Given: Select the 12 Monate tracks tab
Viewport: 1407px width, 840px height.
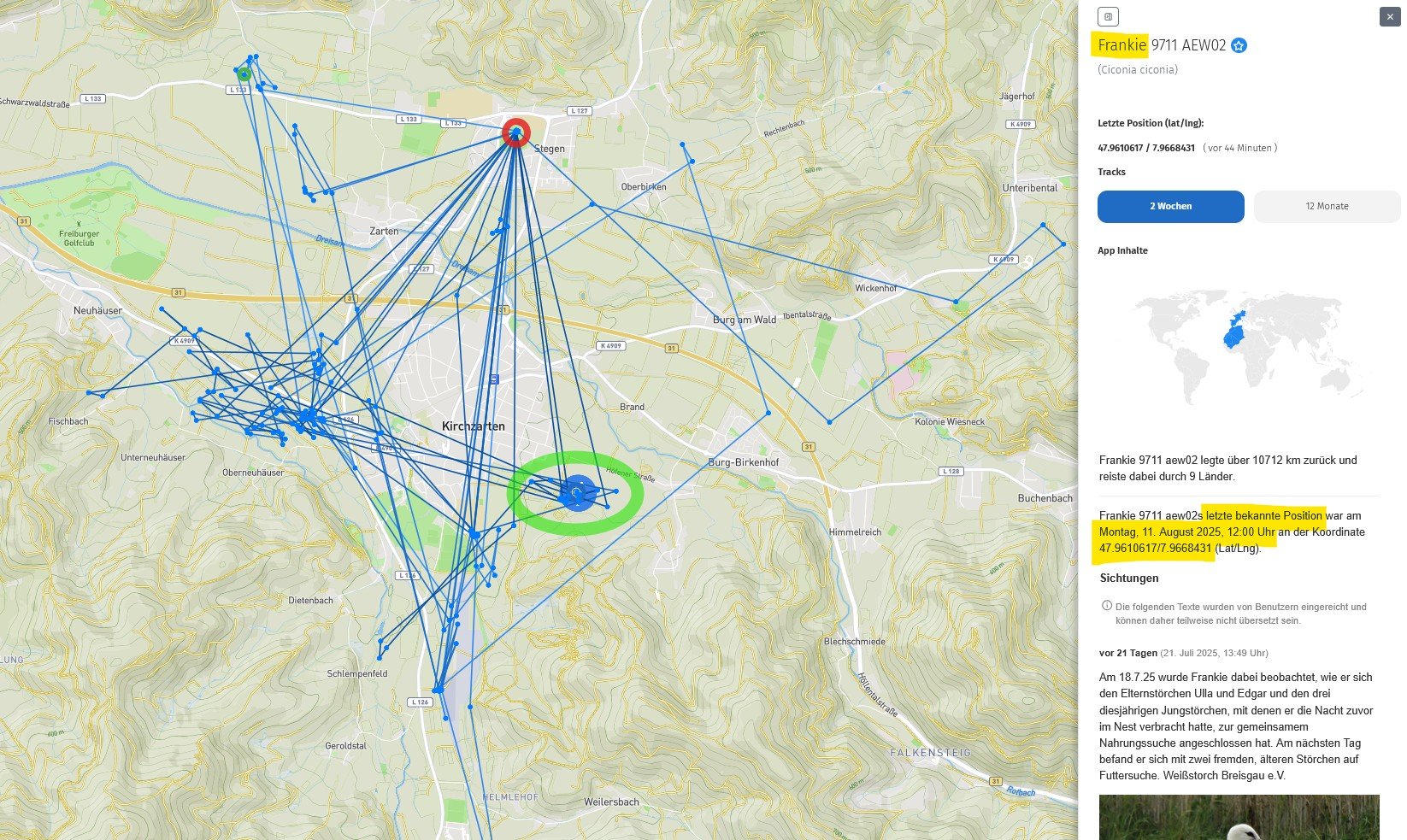Looking at the screenshot, I should tap(1326, 207).
